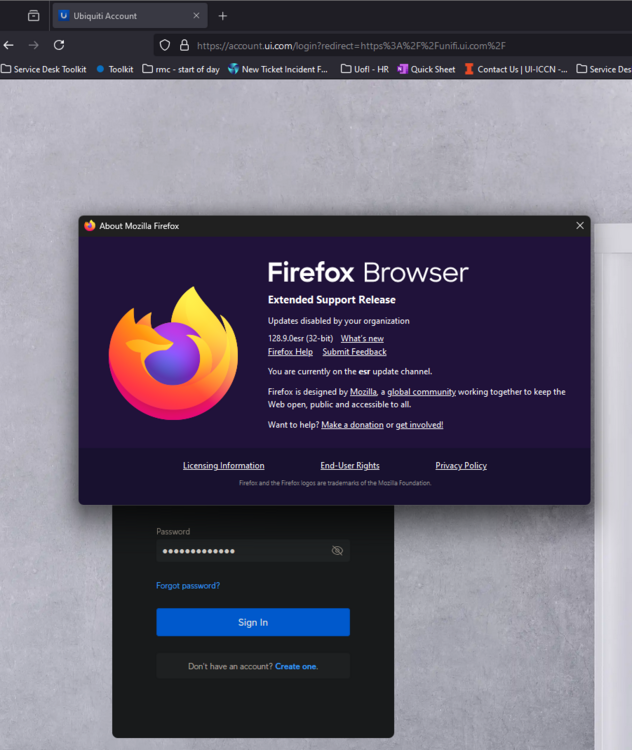Open the global community link
This screenshot has width=632, height=750.
(421, 392)
